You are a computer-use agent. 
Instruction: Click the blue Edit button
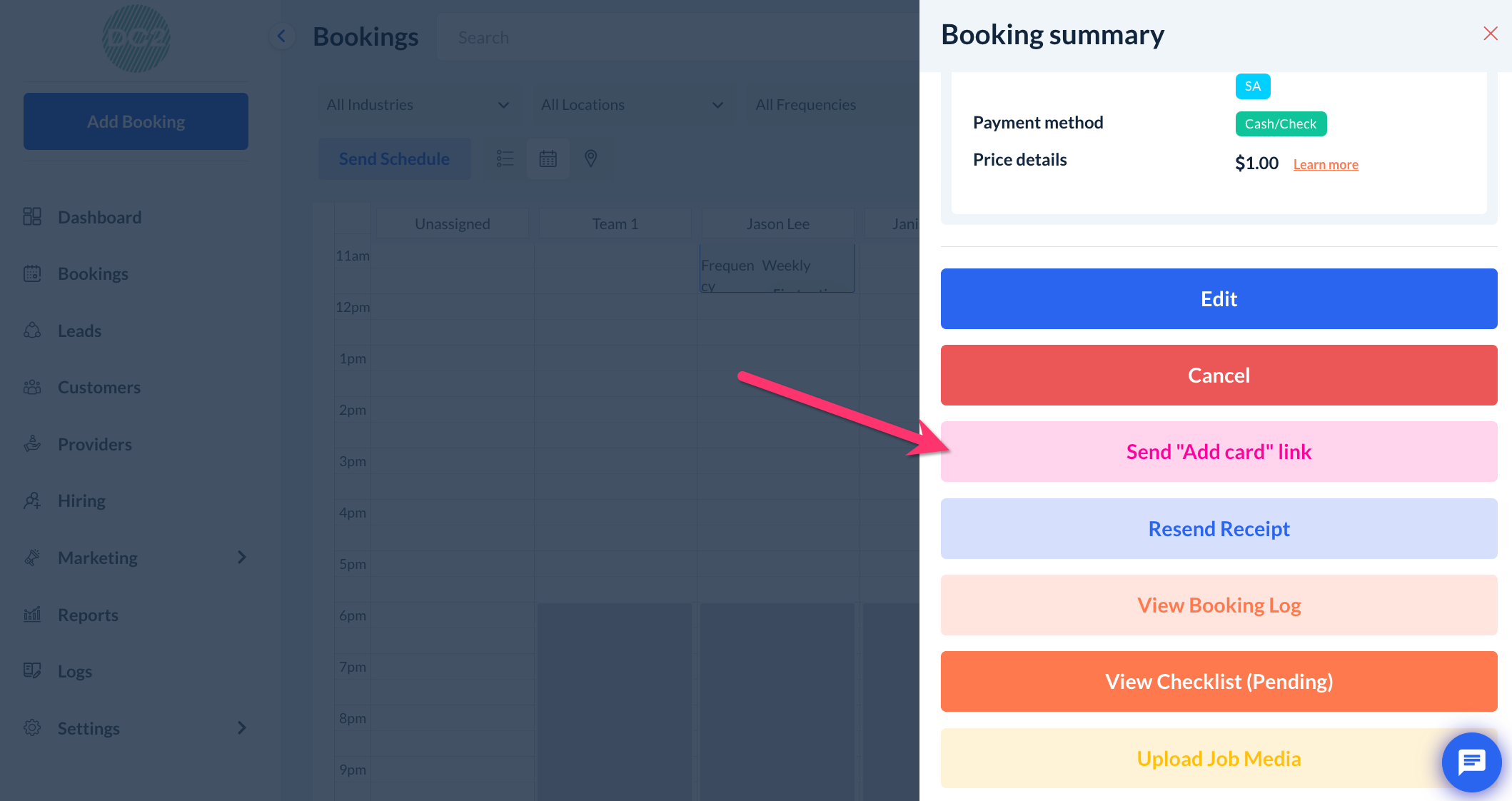(x=1219, y=299)
